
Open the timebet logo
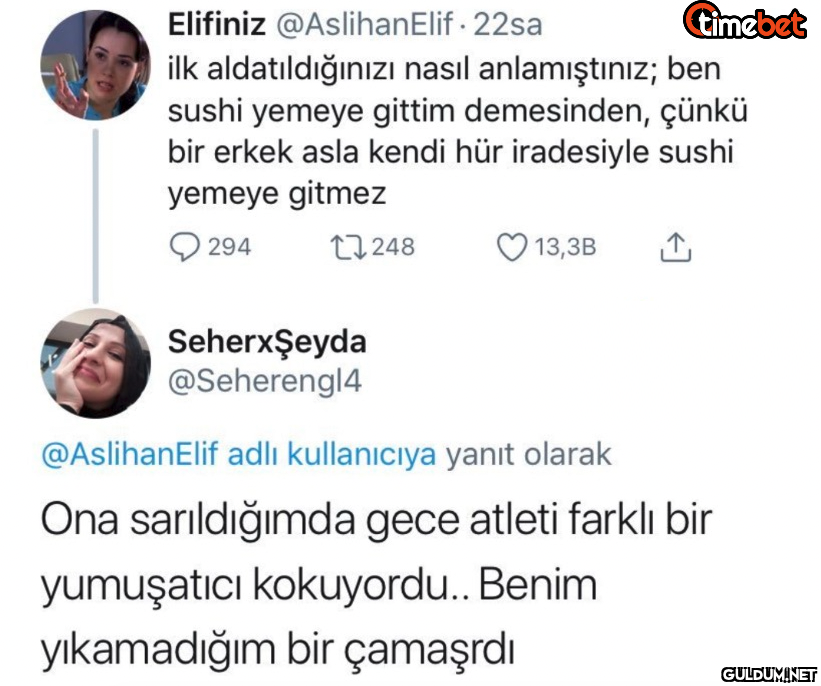click(x=745, y=20)
